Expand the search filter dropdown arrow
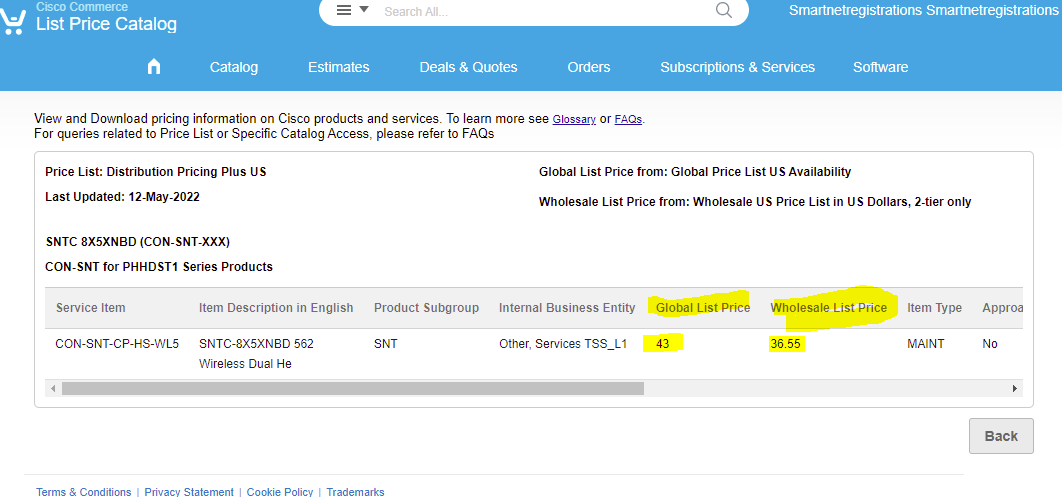This screenshot has height=497, width=1062. pos(364,9)
